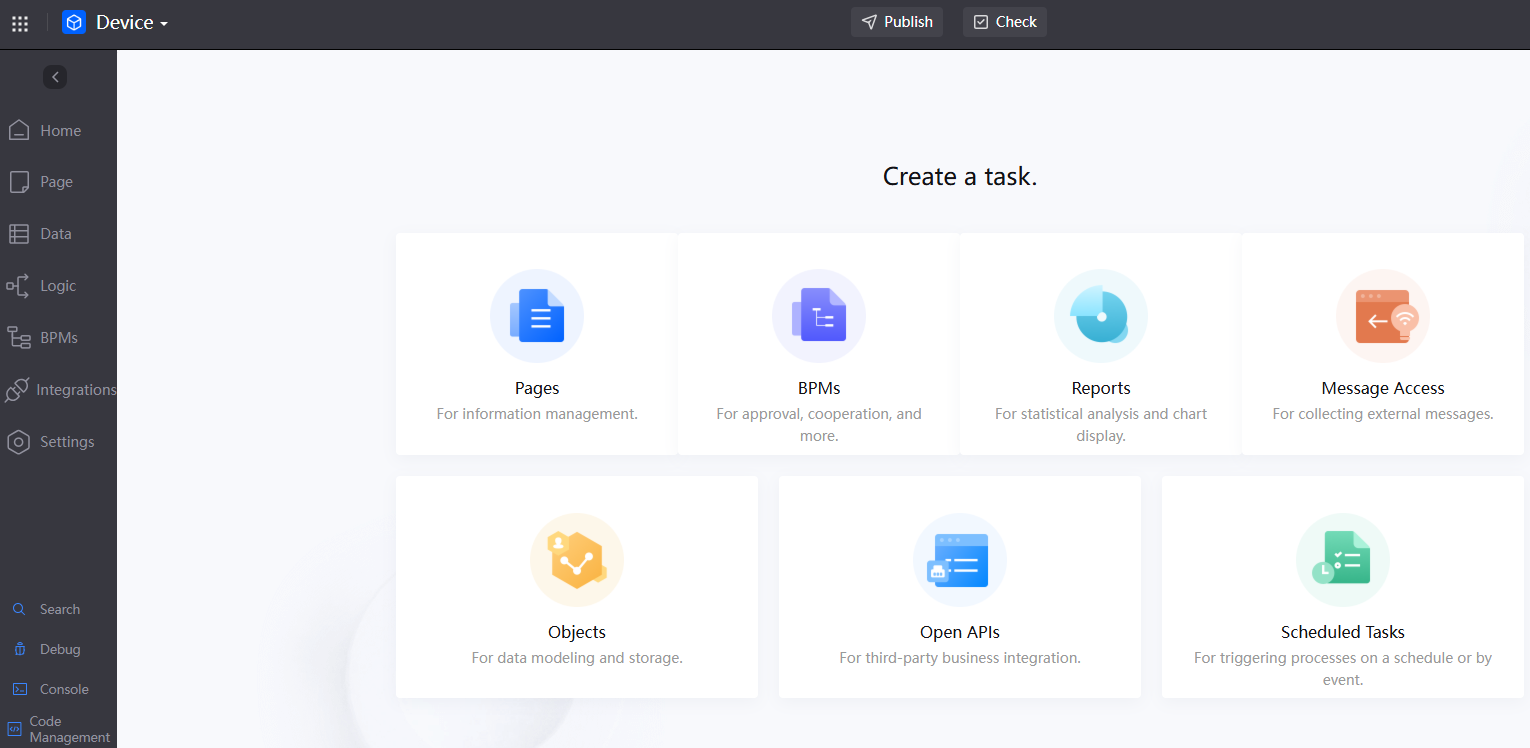The width and height of the screenshot is (1530, 748).
Task: Open the app launcher grid icon
Action: click(20, 23)
